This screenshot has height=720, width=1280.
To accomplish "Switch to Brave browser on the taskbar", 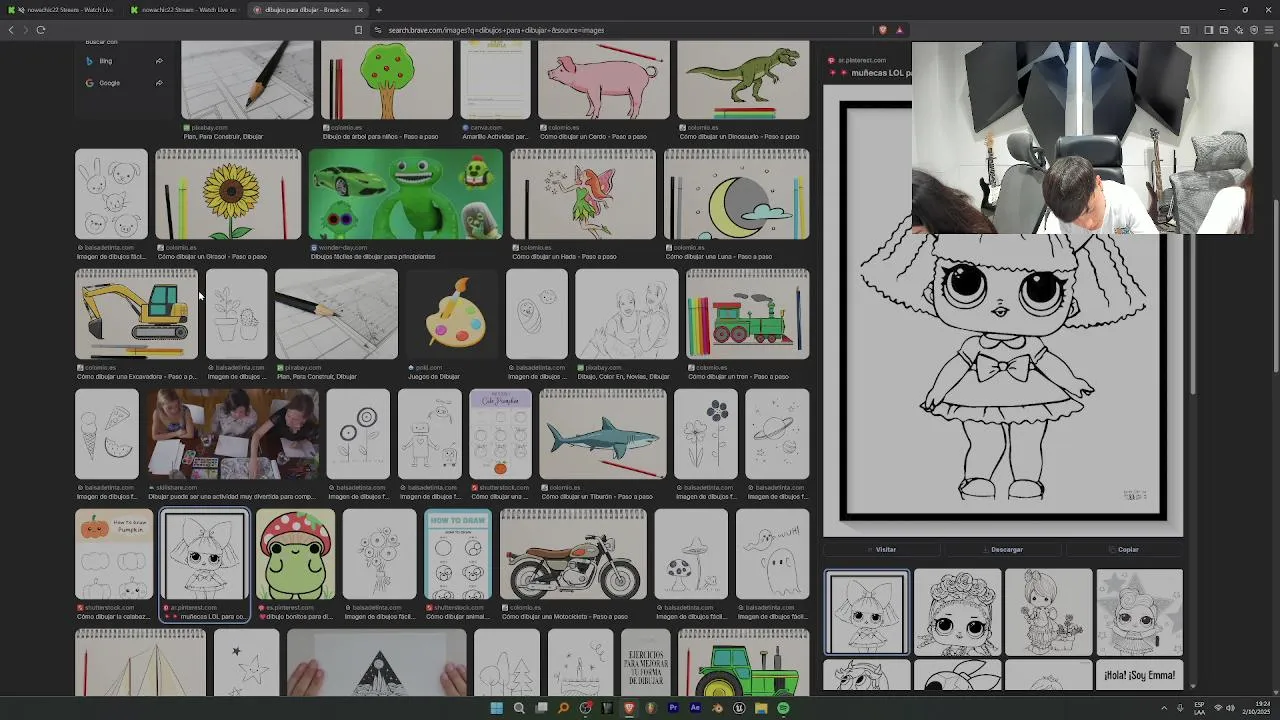I will coord(629,708).
